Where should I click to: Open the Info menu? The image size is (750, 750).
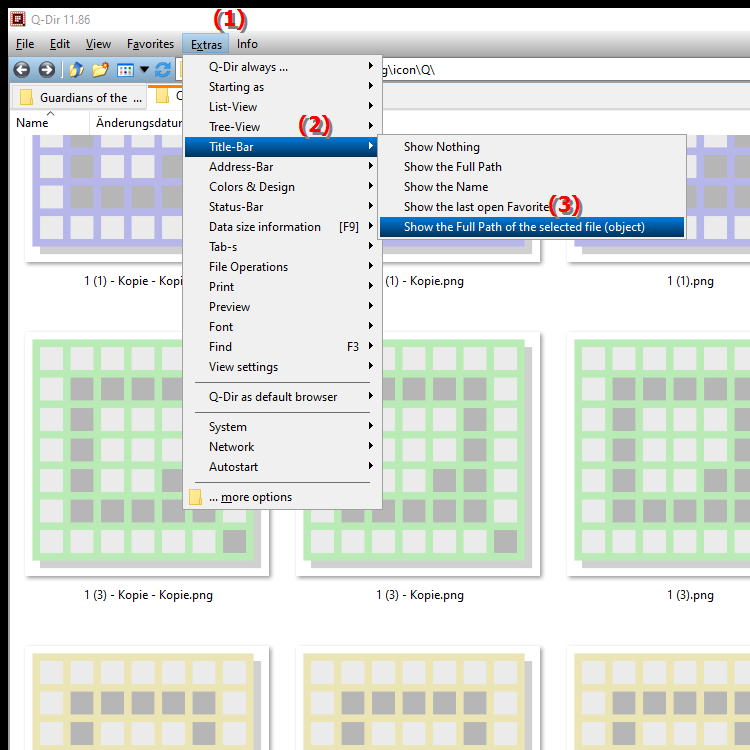(247, 44)
